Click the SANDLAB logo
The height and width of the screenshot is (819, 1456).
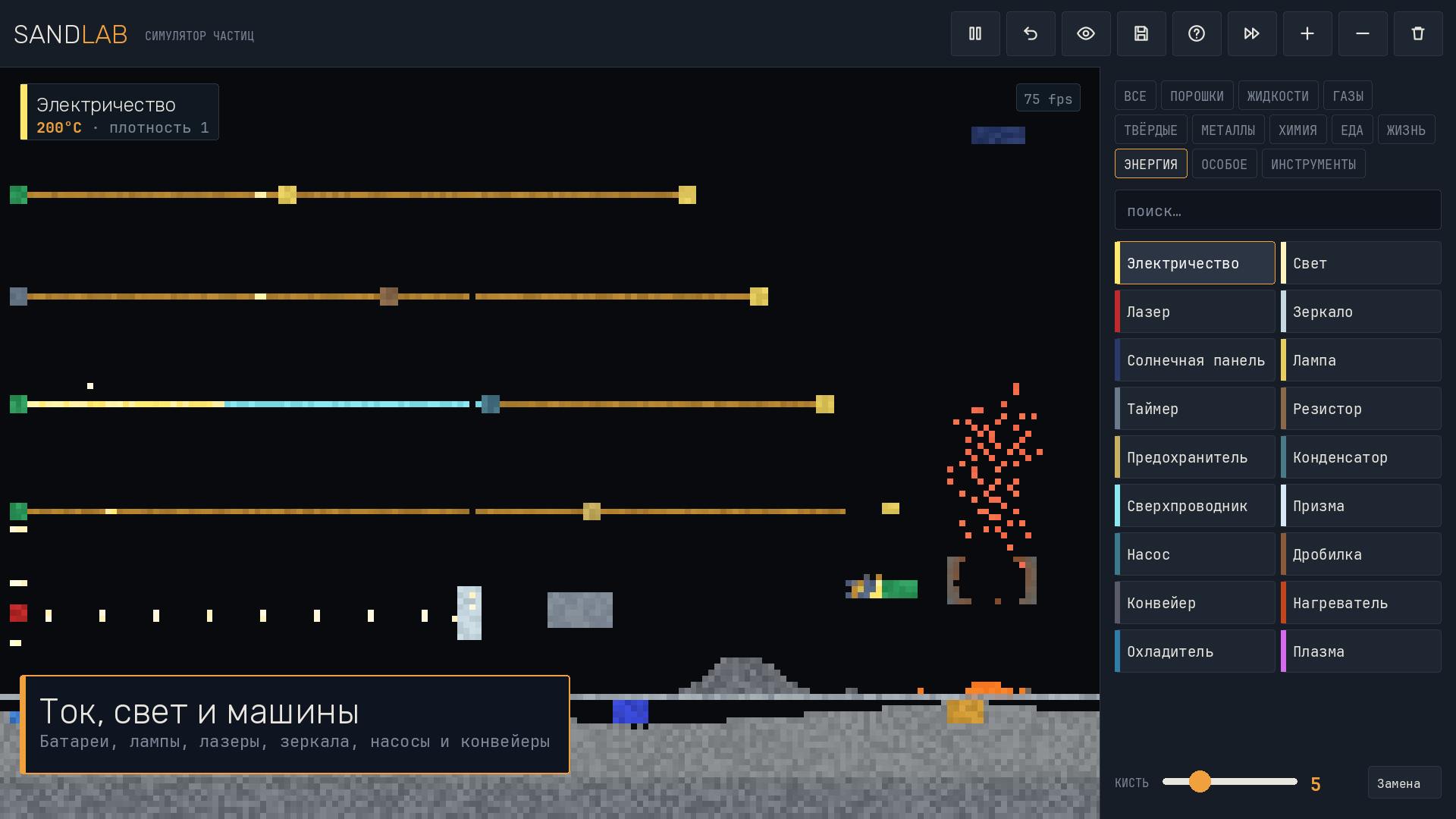(x=71, y=34)
